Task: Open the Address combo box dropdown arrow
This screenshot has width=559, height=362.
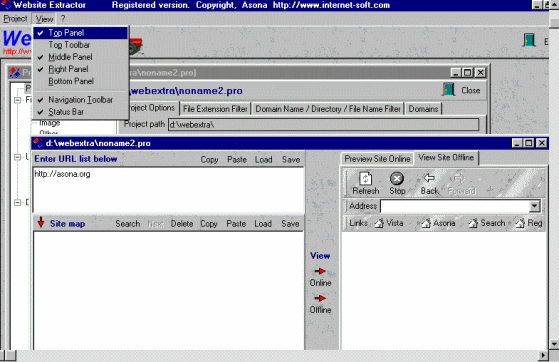Action: 534,206
